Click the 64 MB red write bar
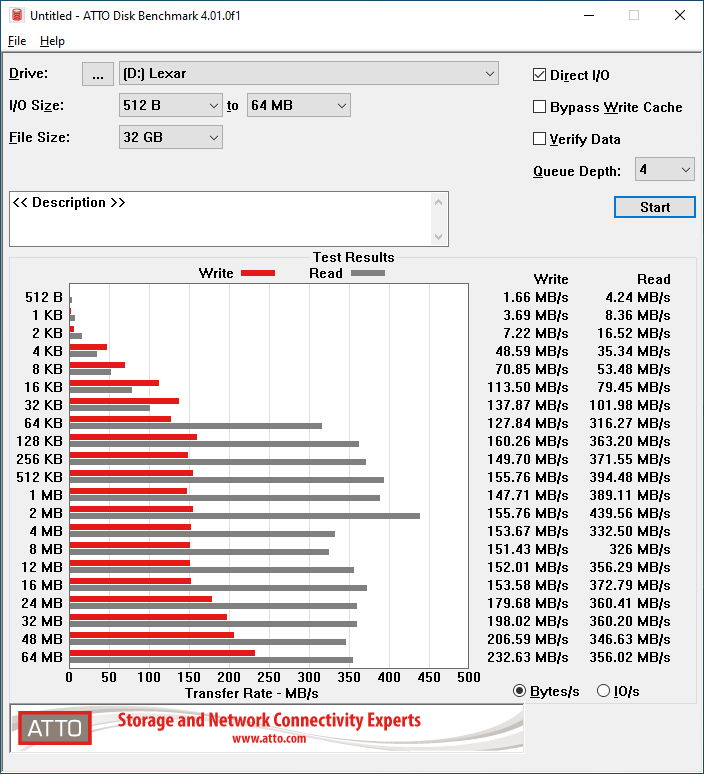Viewport: 704px width, 774px height. tap(162, 653)
